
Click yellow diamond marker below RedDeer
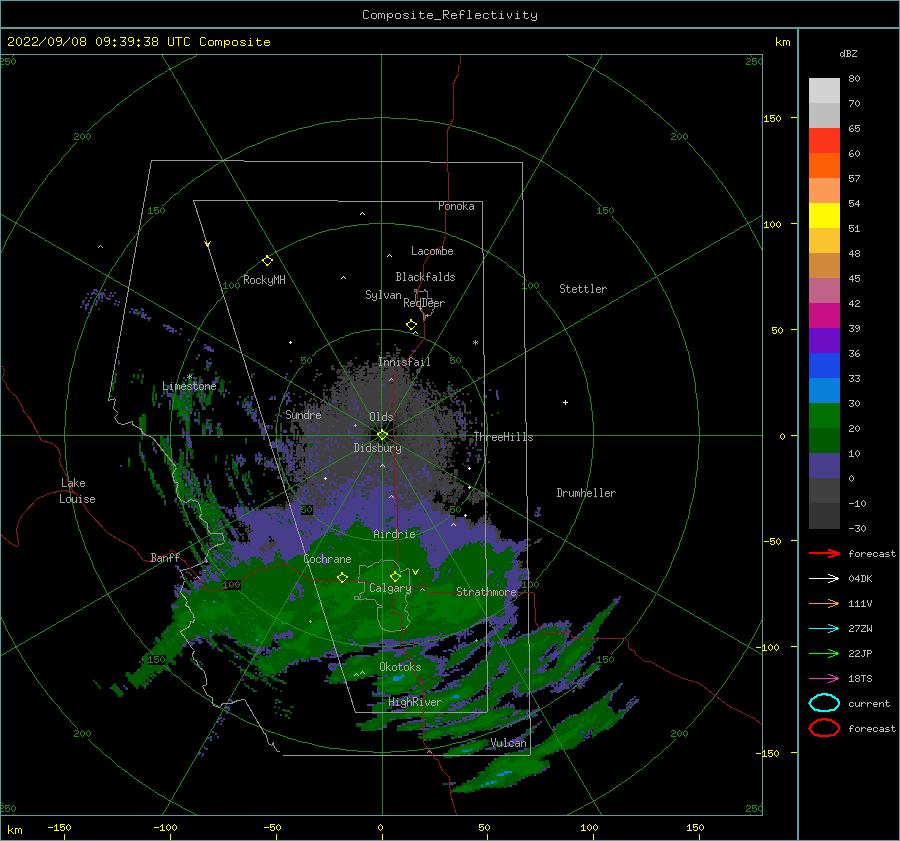coord(411,325)
